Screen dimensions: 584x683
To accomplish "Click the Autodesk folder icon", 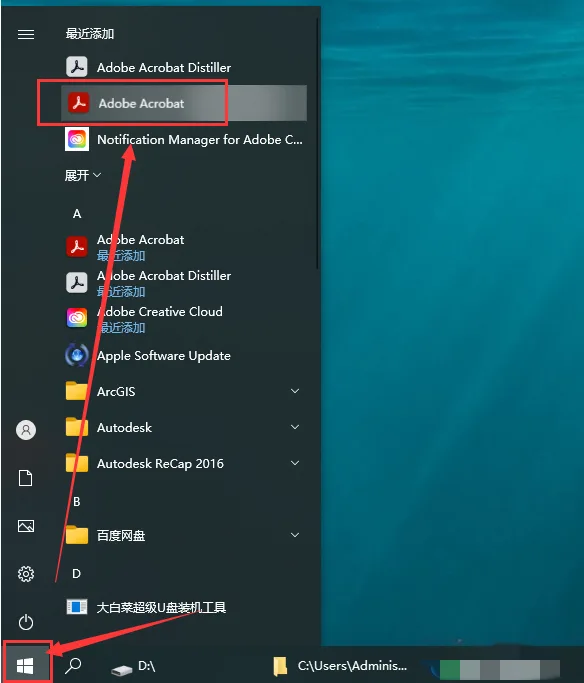I will pos(77,427).
